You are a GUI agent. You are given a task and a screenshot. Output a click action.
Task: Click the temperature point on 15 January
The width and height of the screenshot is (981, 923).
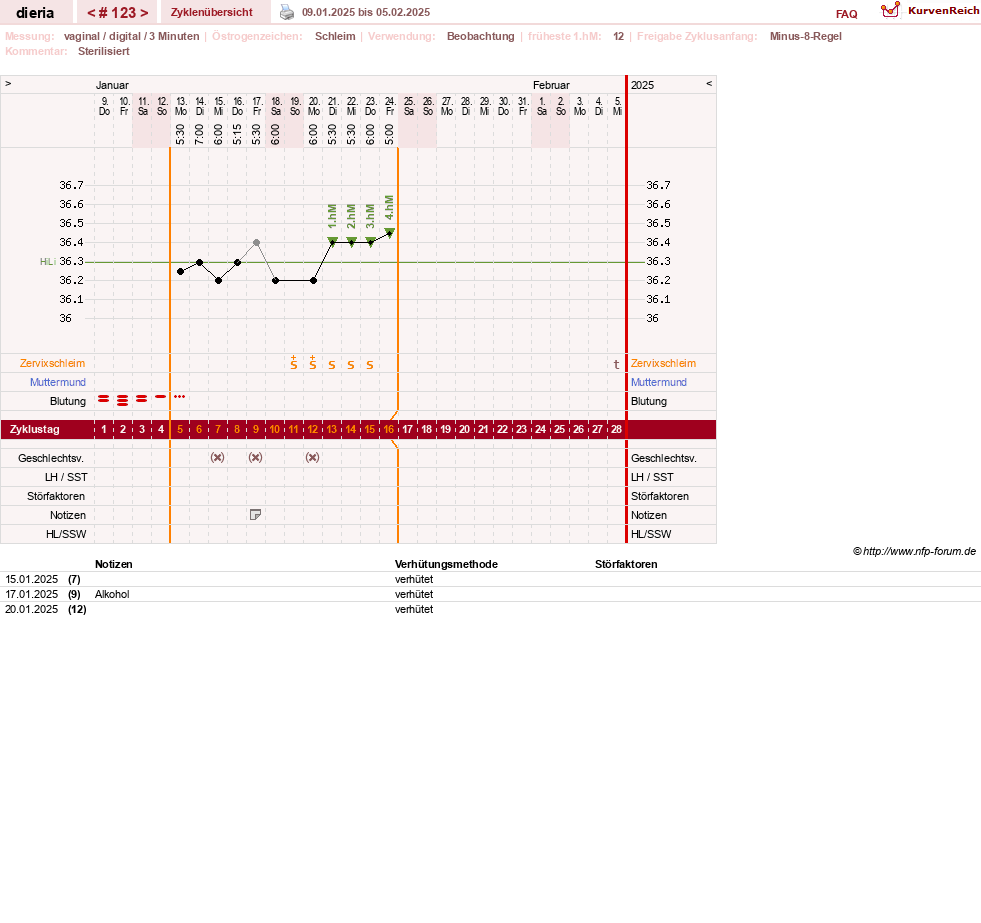point(218,280)
